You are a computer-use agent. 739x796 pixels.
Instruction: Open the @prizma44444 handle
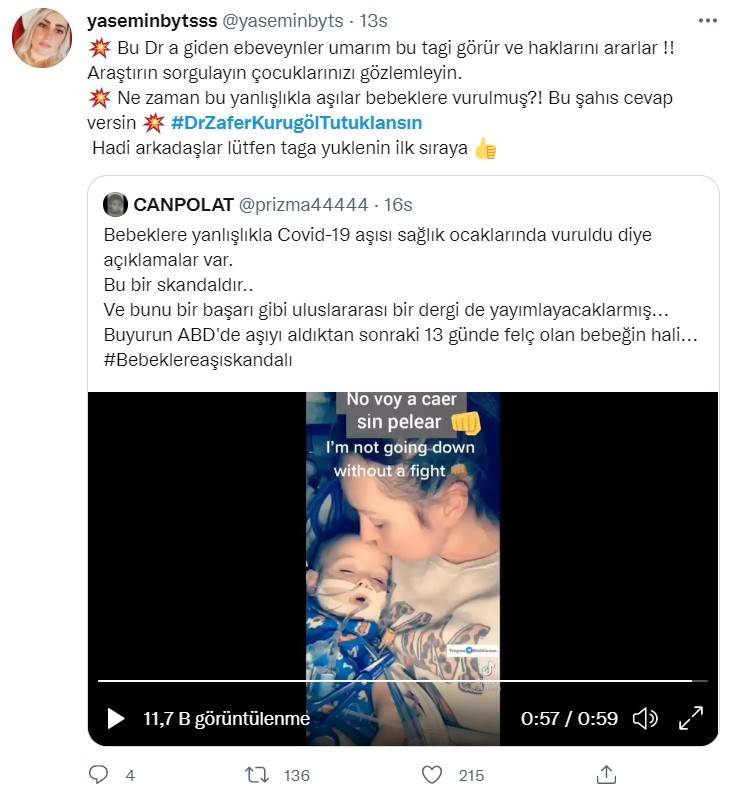303,205
